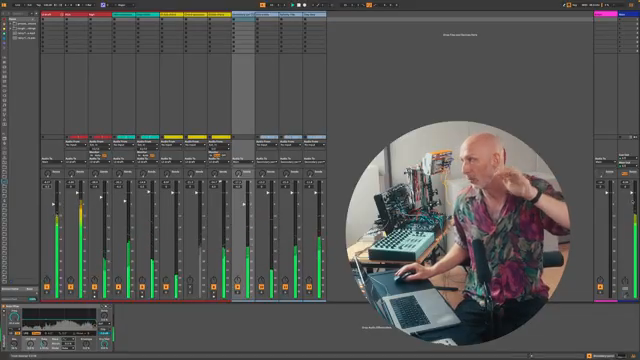Click the Tap tempo button
This screenshot has height=360, width=640.
coord(39,5)
